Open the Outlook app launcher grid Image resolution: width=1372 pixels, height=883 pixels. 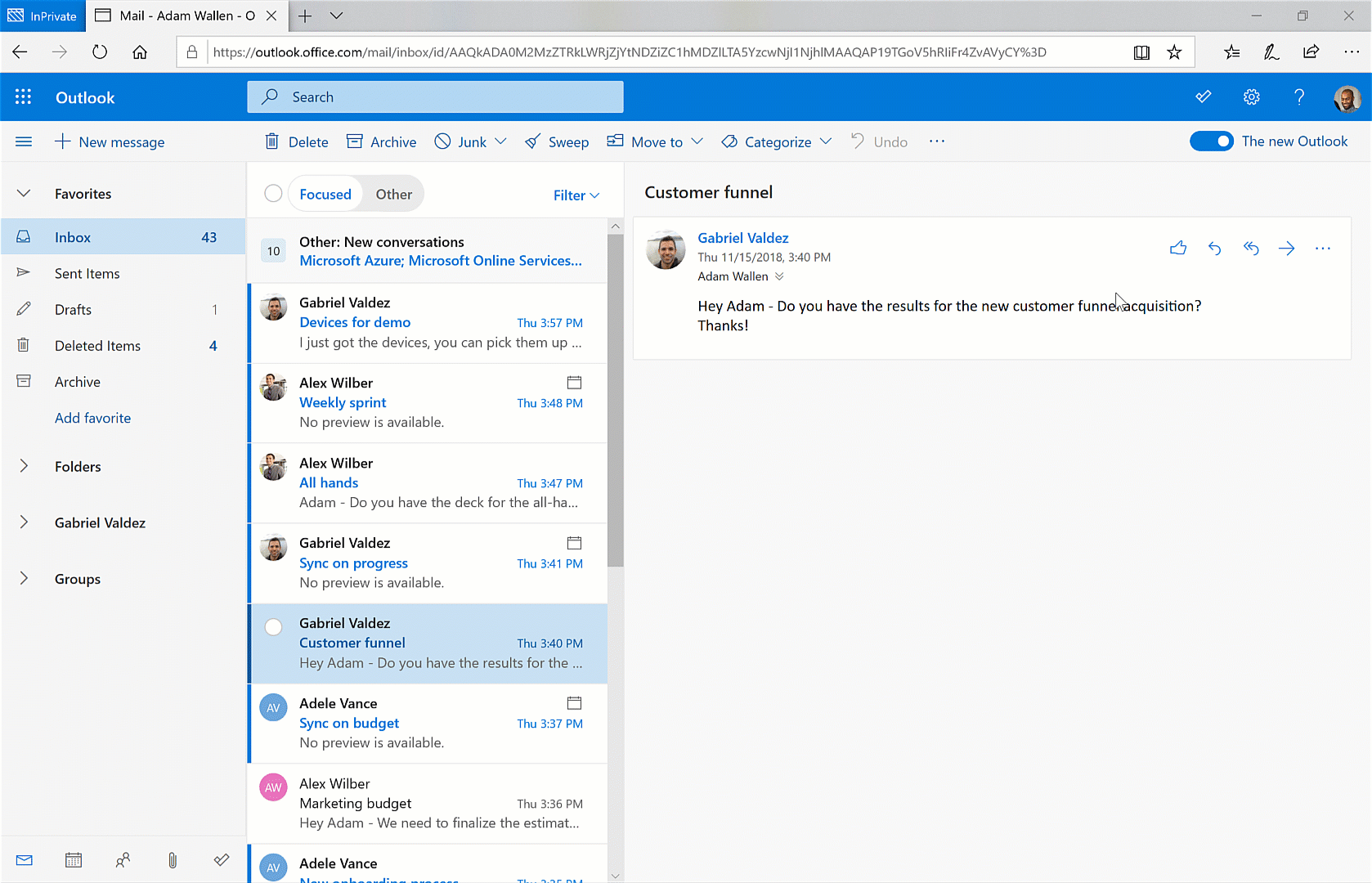point(24,96)
